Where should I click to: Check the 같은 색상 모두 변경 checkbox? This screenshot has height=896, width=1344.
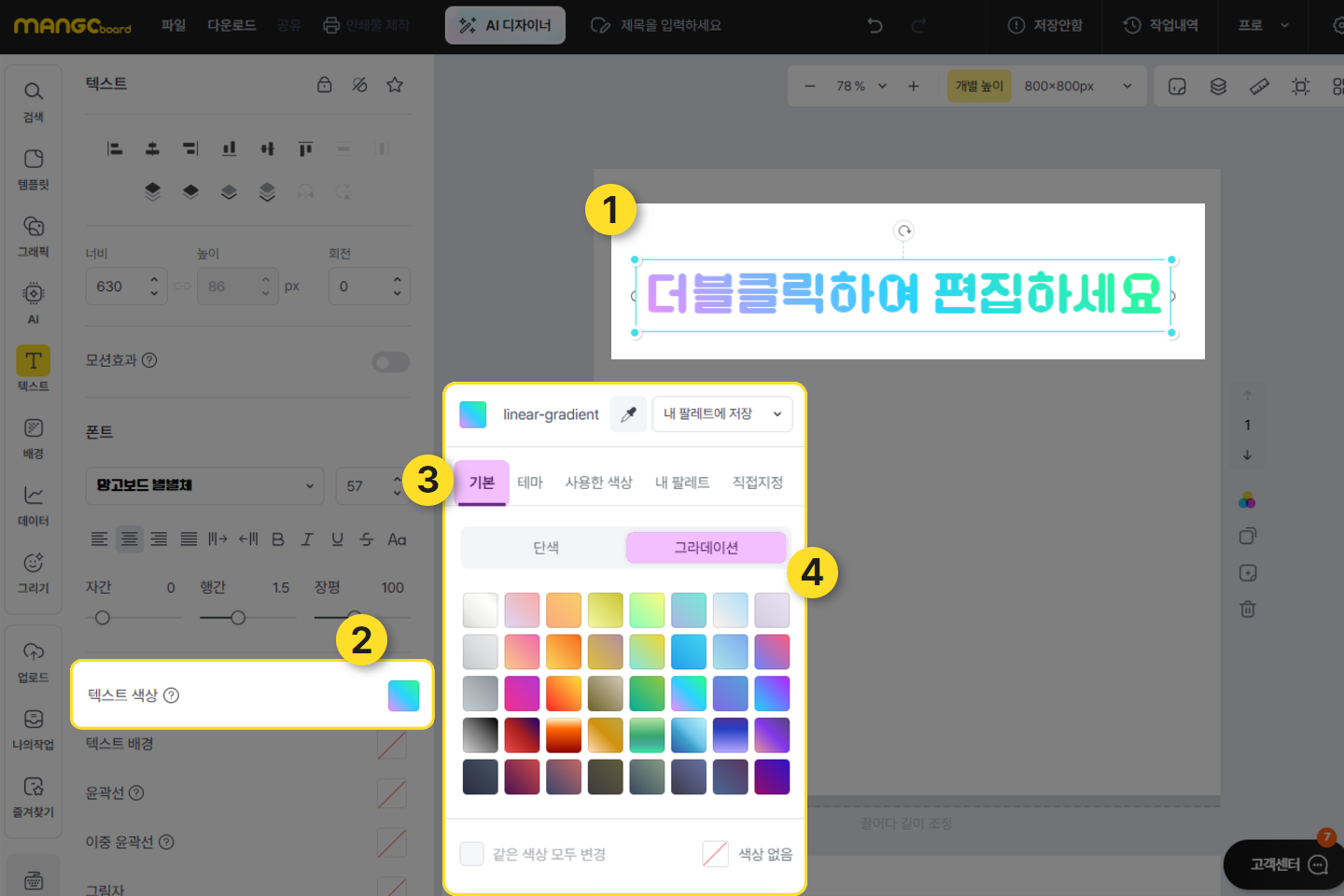coord(472,854)
